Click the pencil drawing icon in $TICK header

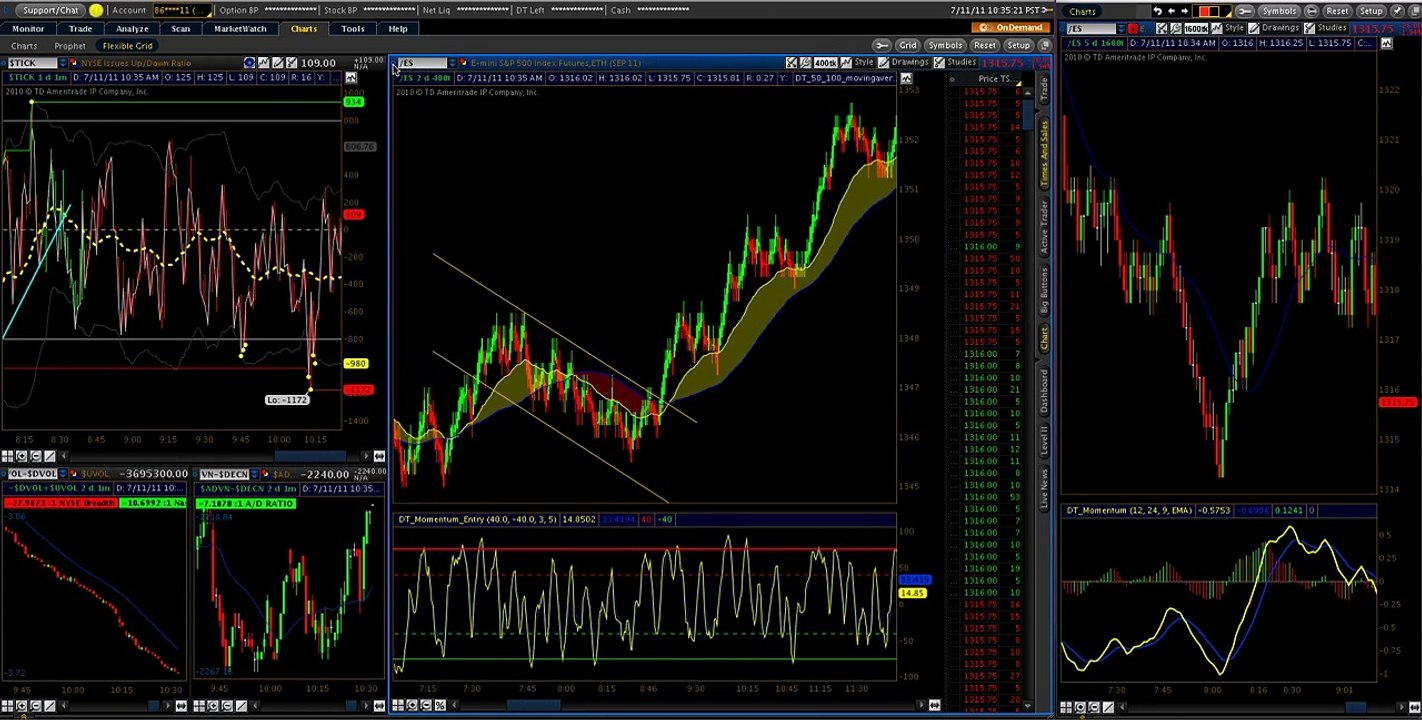click(x=277, y=63)
